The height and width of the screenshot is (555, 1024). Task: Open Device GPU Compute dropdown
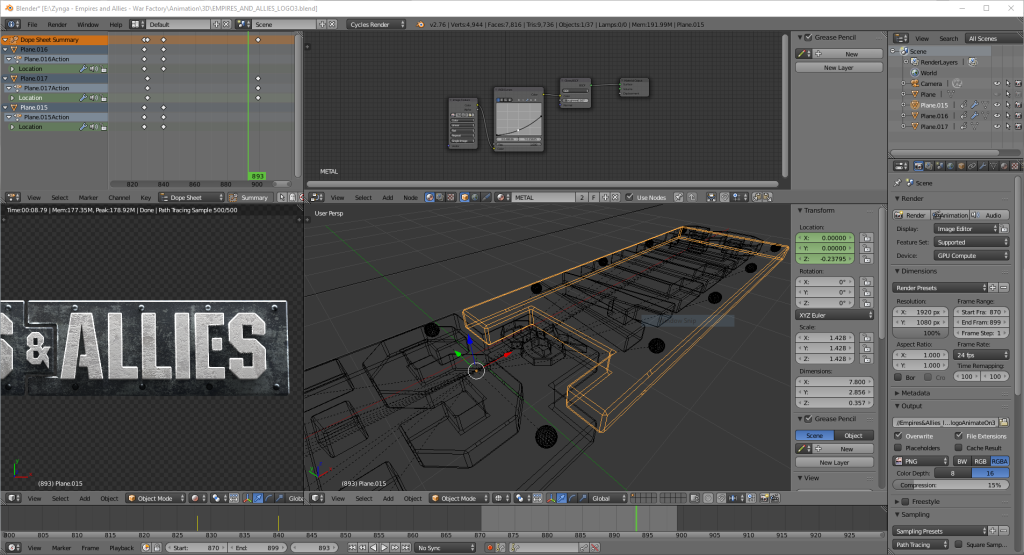tap(971, 255)
